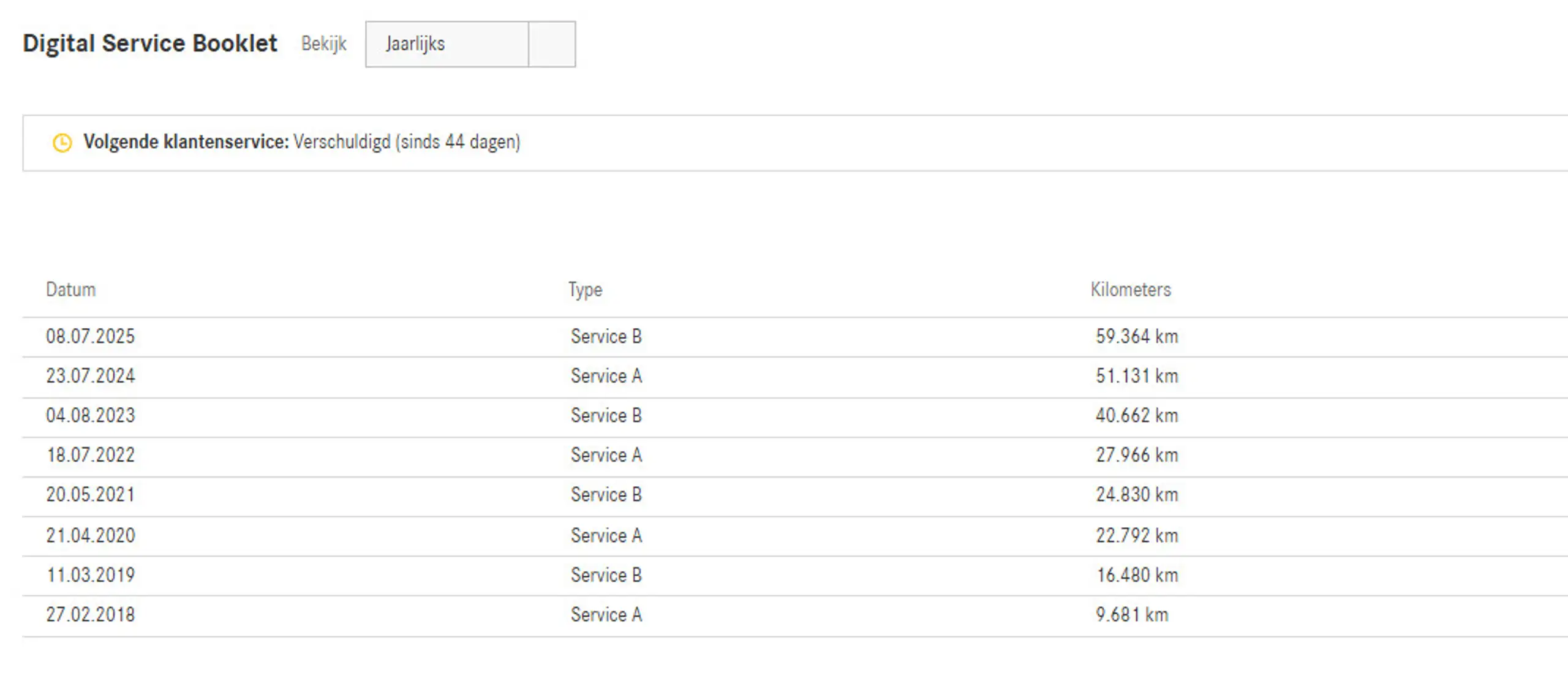Open the Jaarlijks view dropdown
The image size is (1568, 684).
pos(470,44)
